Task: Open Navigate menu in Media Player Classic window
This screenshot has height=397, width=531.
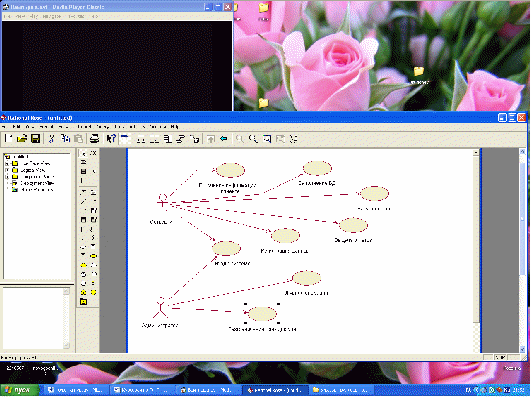Action: 52,16
